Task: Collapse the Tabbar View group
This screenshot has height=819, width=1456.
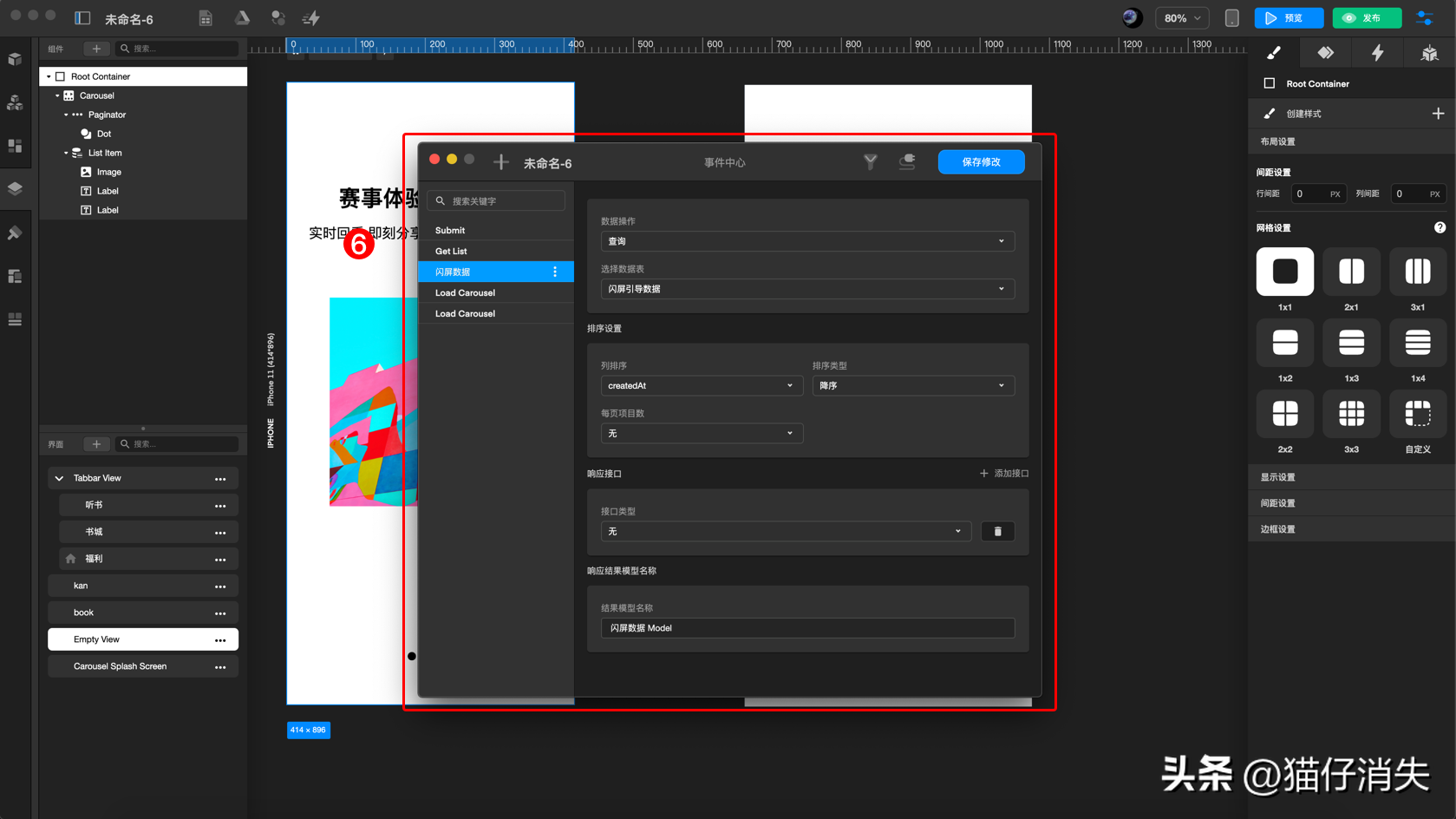Action: click(x=59, y=478)
